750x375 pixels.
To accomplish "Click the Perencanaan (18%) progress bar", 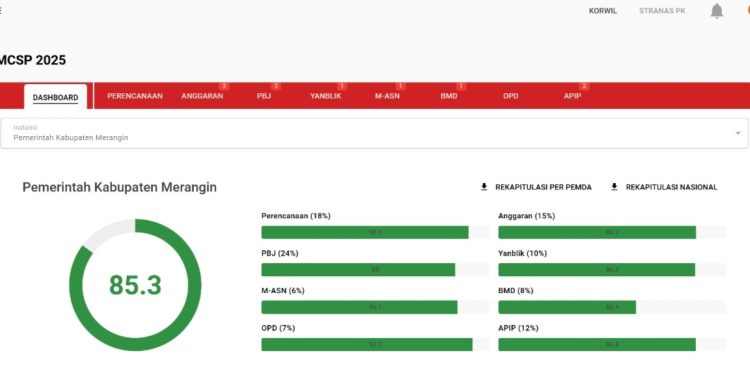I will coord(375,232).
